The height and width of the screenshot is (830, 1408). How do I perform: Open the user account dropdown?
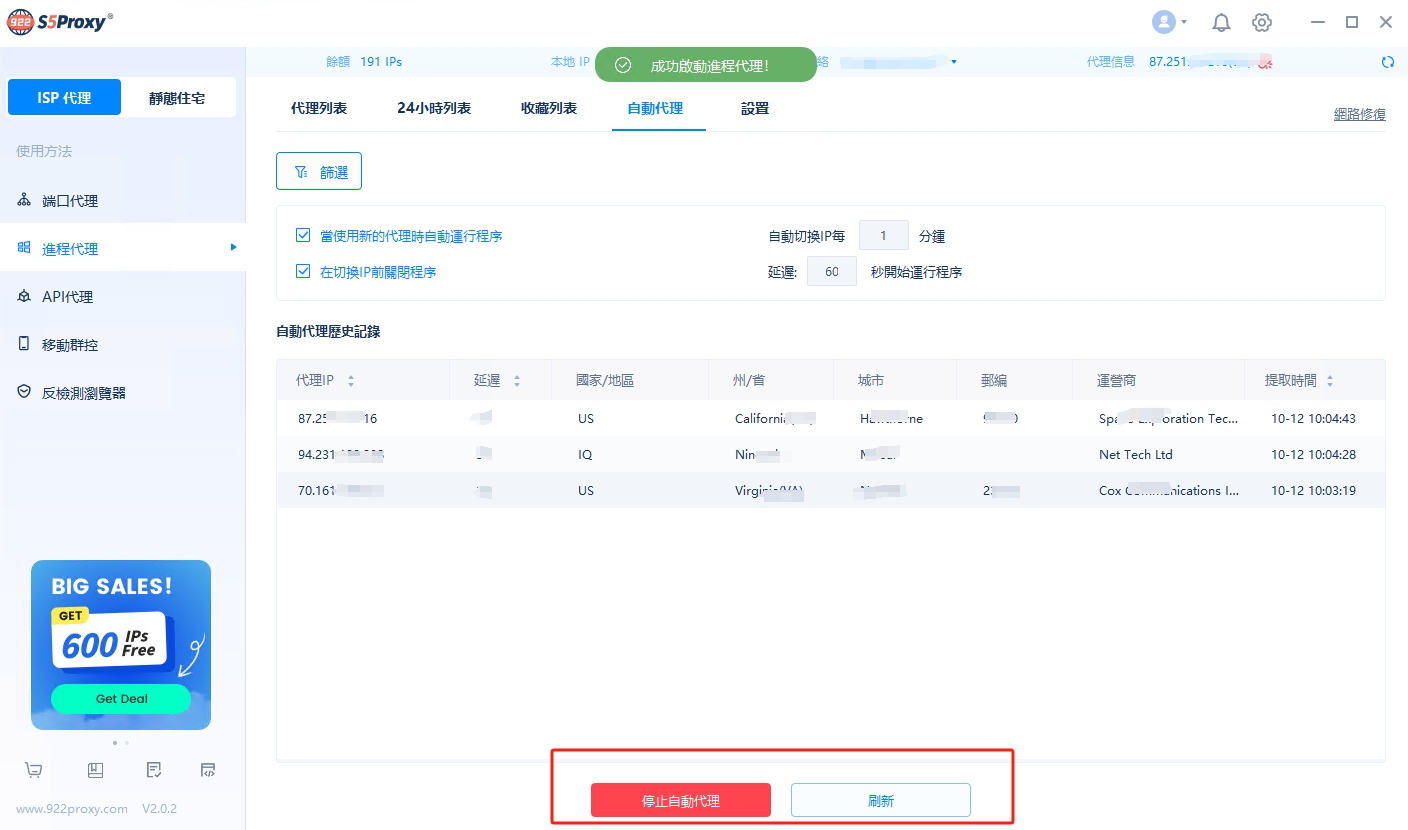(x=1169, y=22)
